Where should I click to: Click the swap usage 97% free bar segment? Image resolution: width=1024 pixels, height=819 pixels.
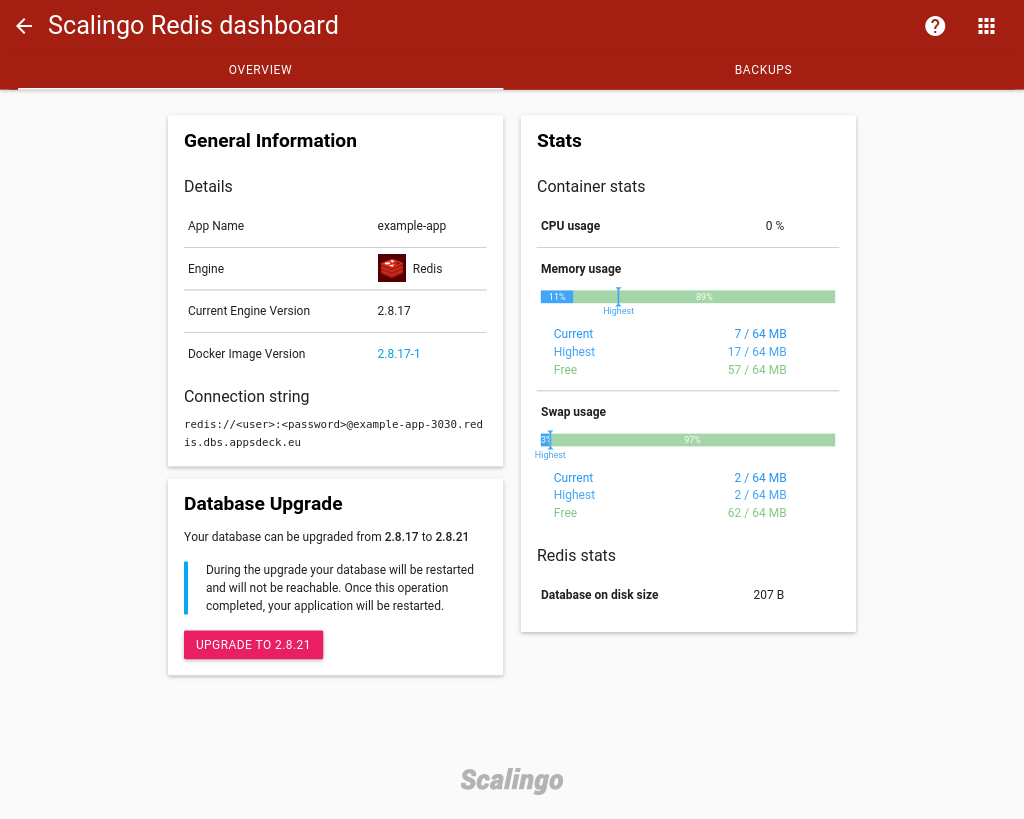[x=693, y=440]
